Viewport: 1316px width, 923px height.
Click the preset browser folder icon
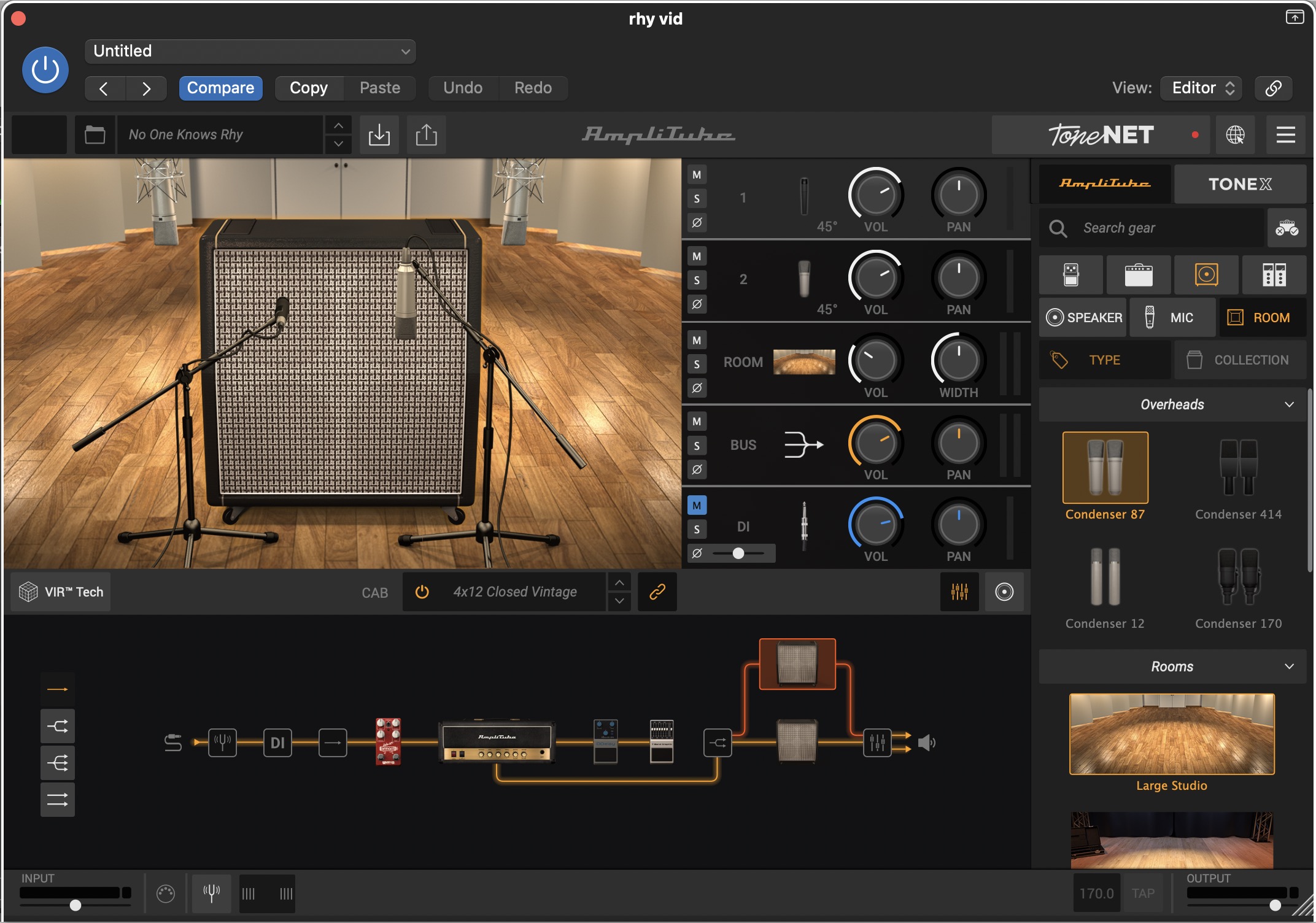(x=95, y=134)
